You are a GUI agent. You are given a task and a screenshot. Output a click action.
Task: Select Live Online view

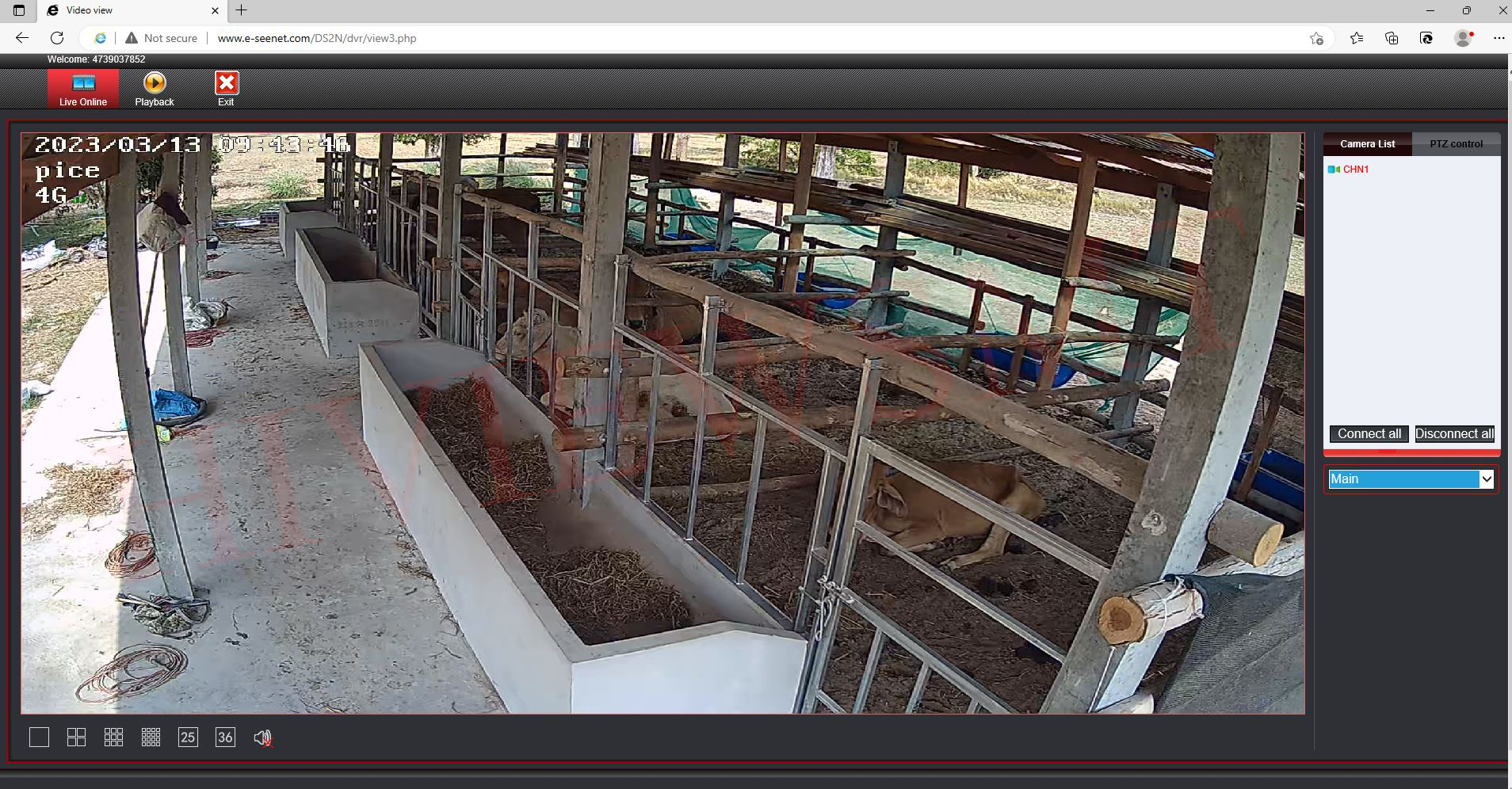pos(82,89)
